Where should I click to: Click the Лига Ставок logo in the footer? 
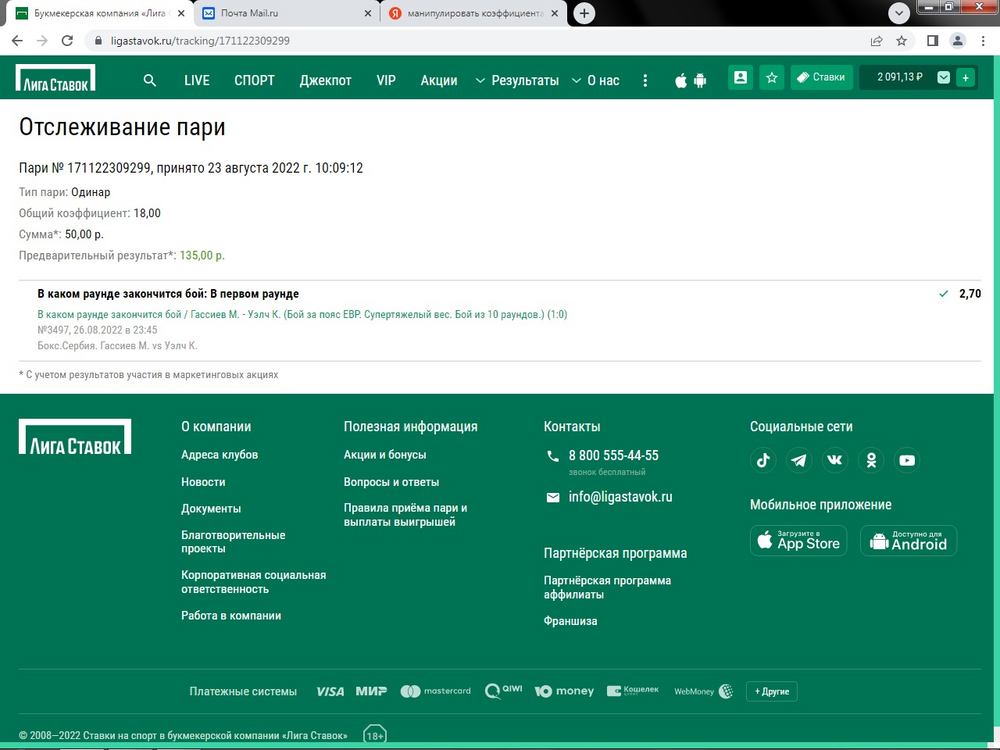[75, 437]
